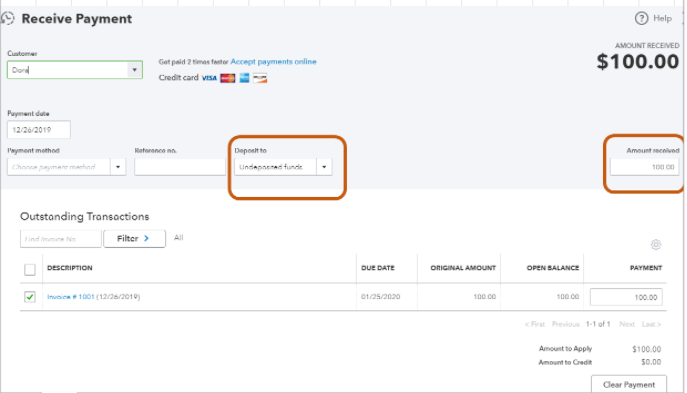
Task: Click the 1-1 of 1 pagination text
Action: (x=598, y=324)
